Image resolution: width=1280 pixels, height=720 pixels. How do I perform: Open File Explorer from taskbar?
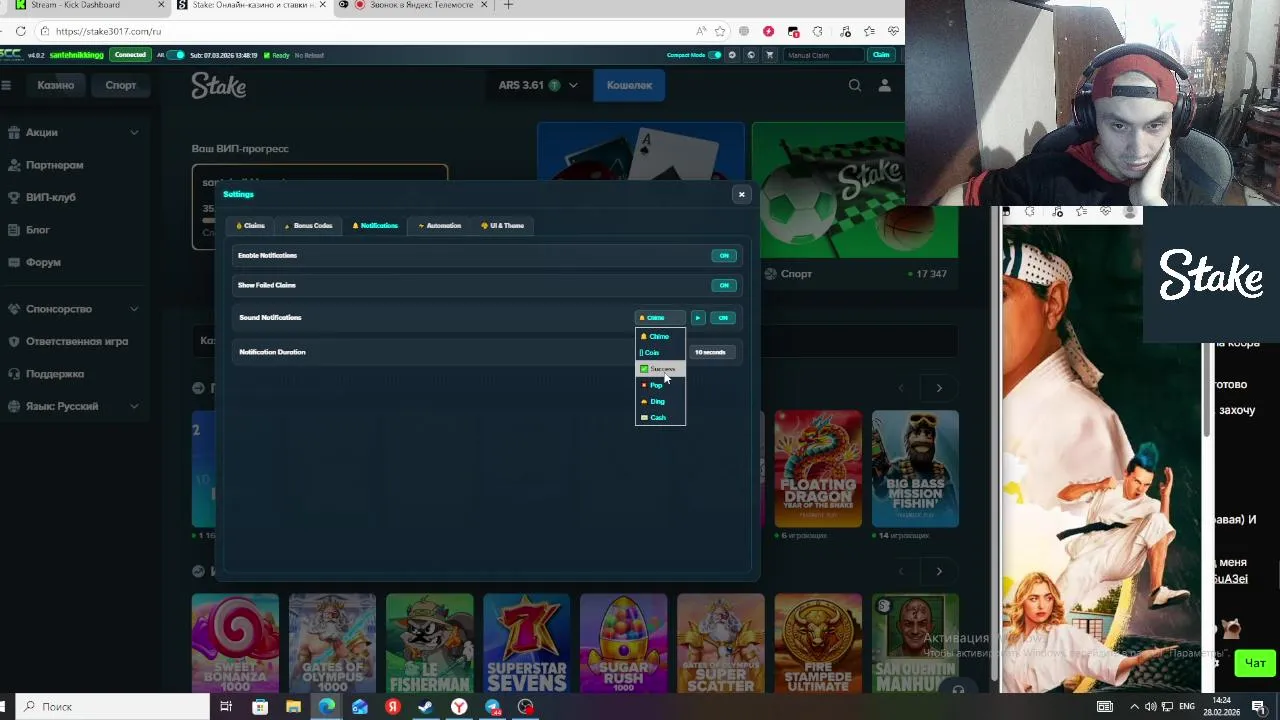293,707
